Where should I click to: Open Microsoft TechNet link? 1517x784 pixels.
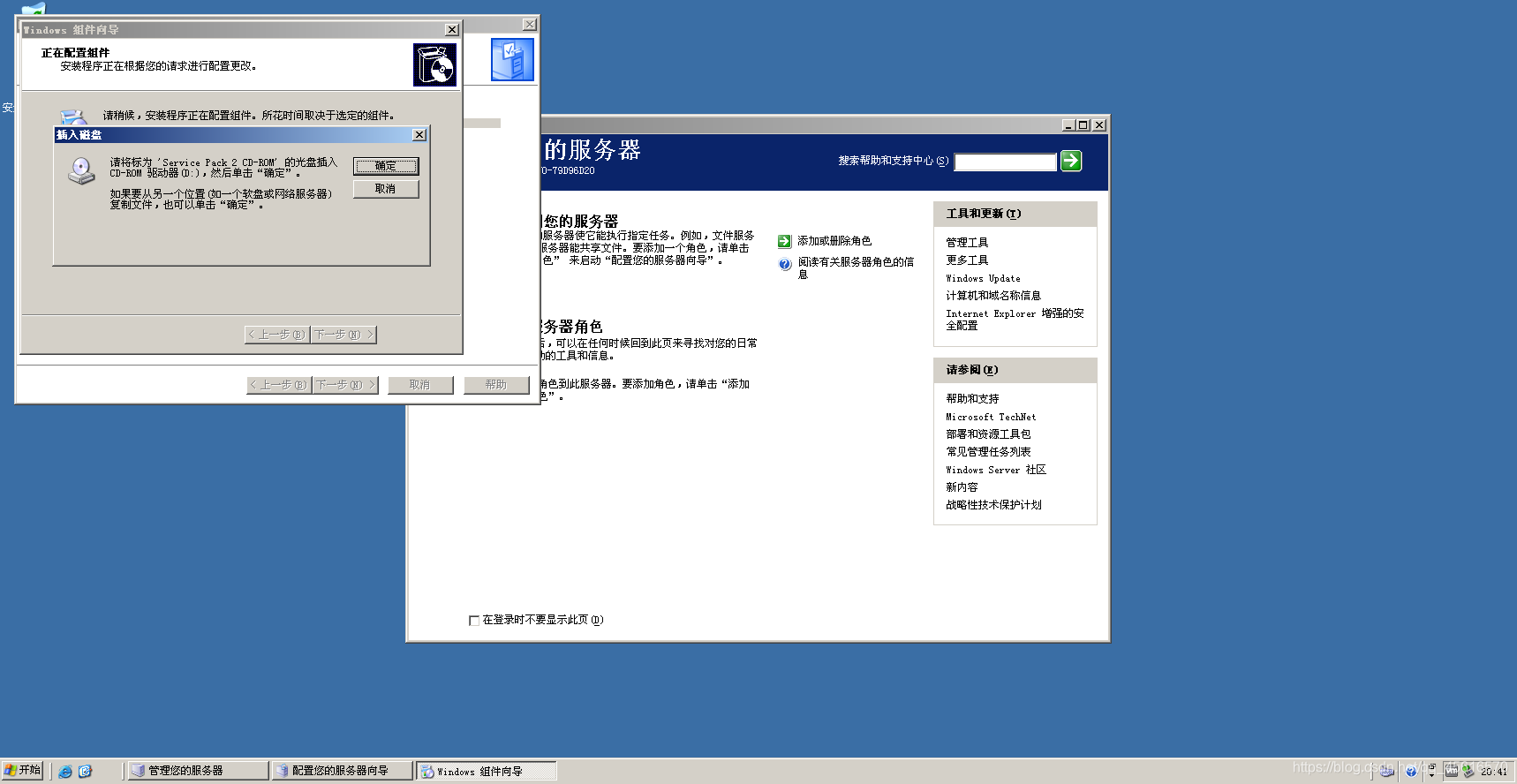(x=991, y=417)
